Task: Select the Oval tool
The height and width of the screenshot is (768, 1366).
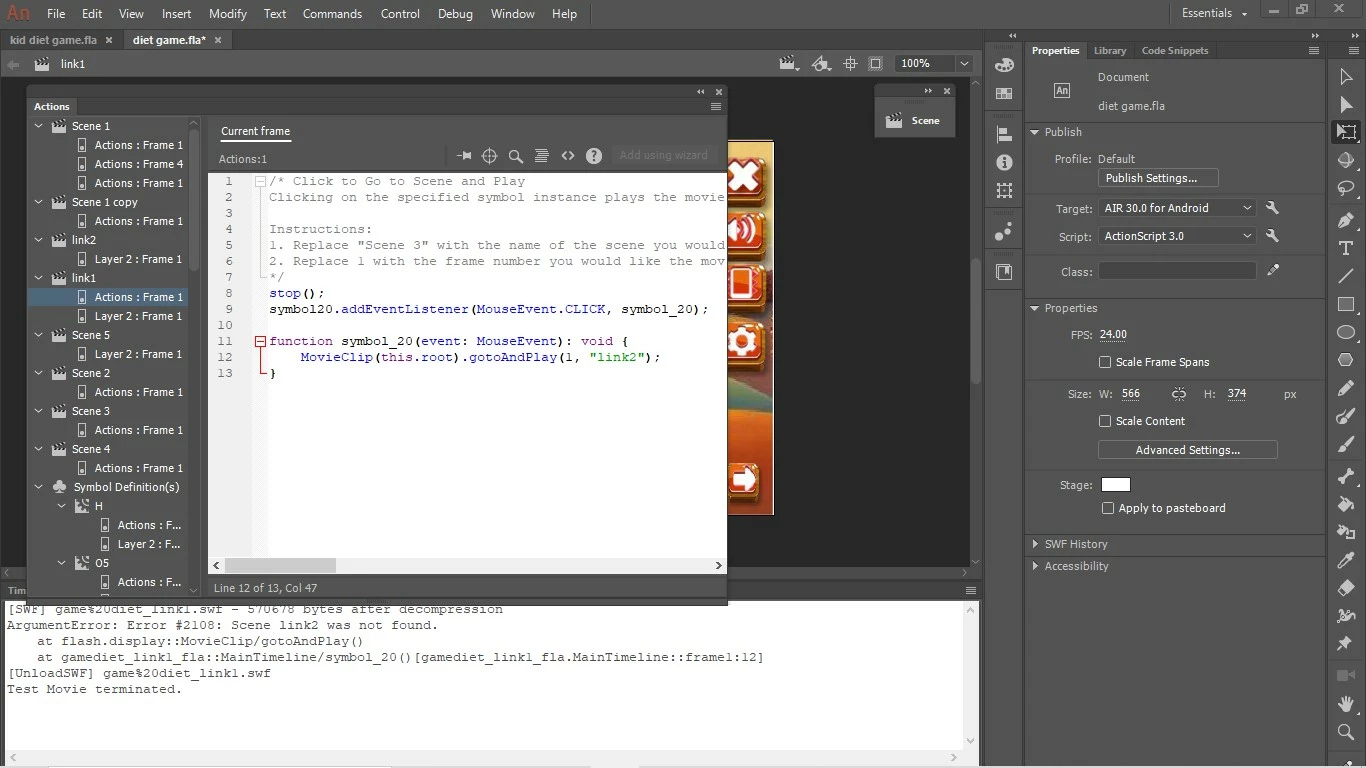Action: [x=1346, y=332]
